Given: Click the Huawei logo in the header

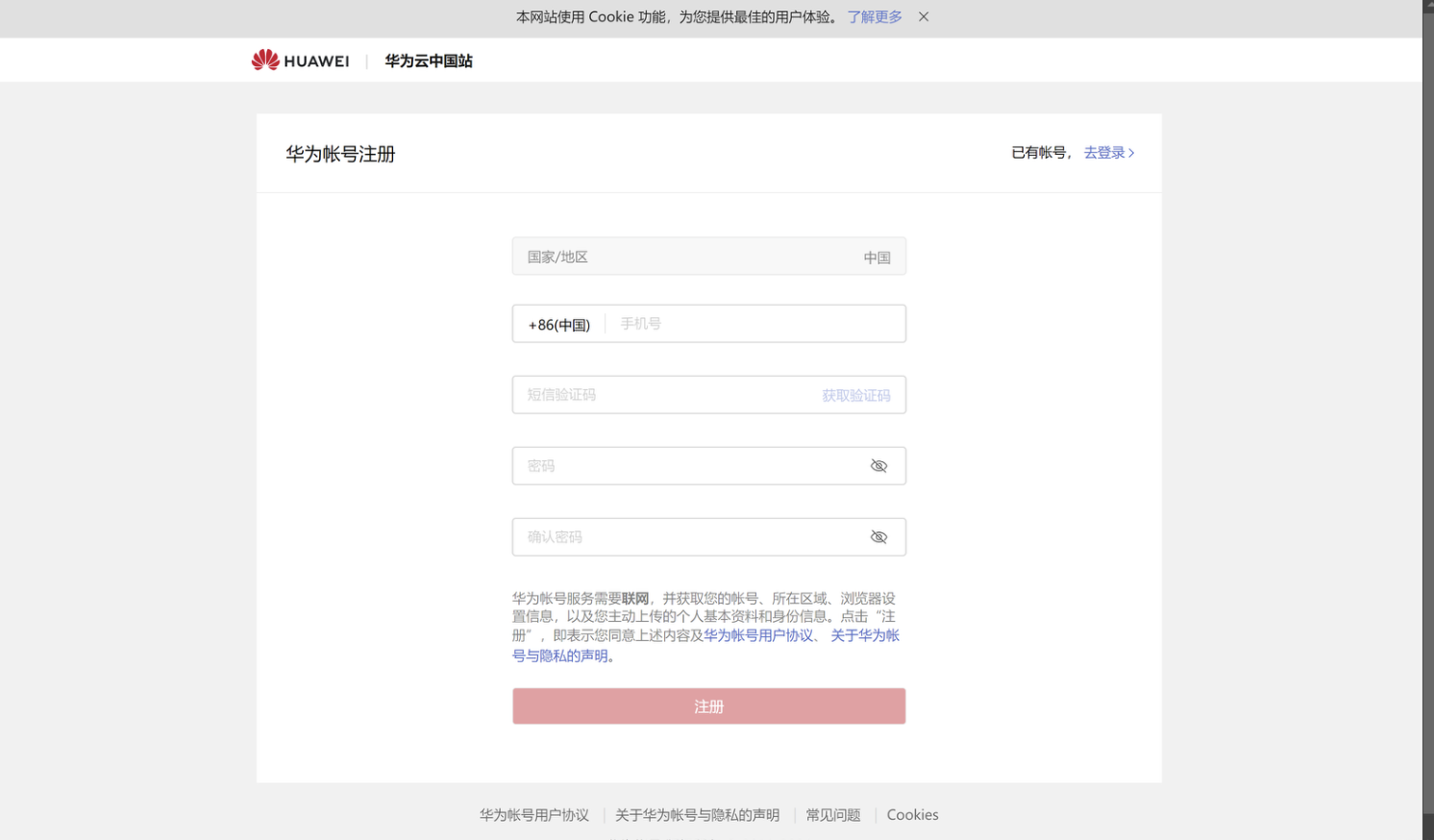Looking at the screenshot, I should click(x=300, y=61).
